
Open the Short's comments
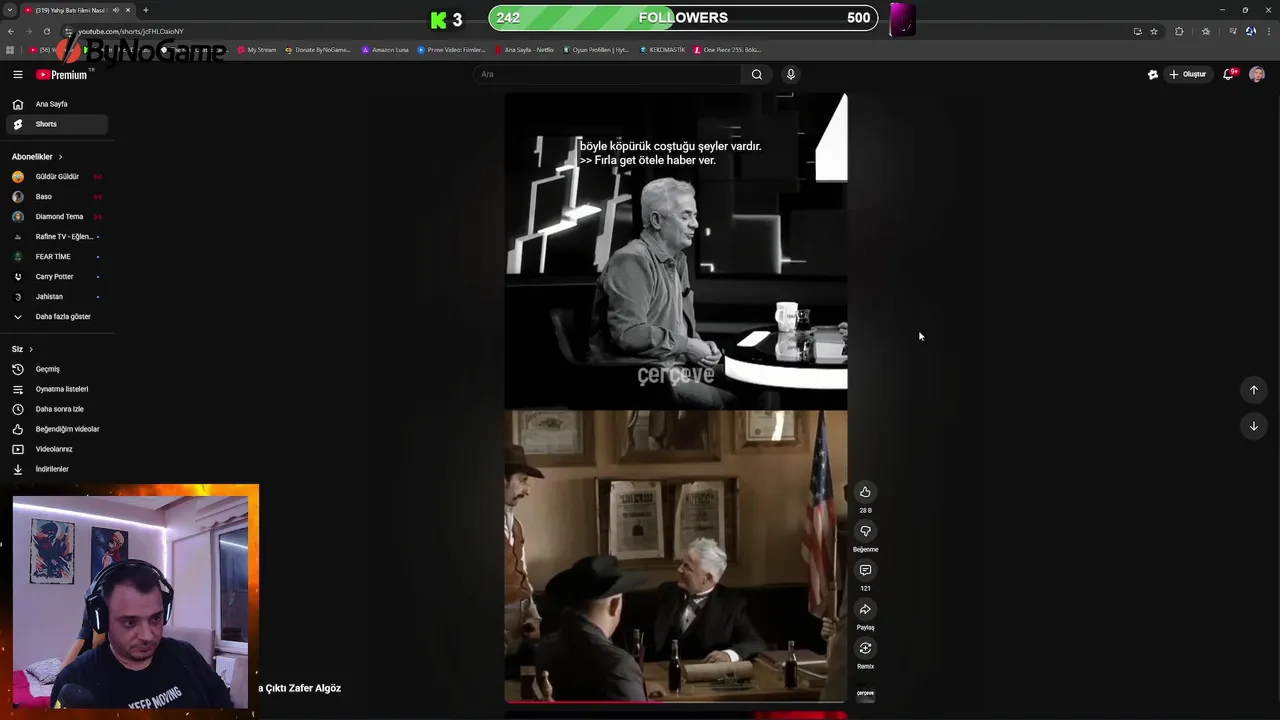click(x=865, y=570)
